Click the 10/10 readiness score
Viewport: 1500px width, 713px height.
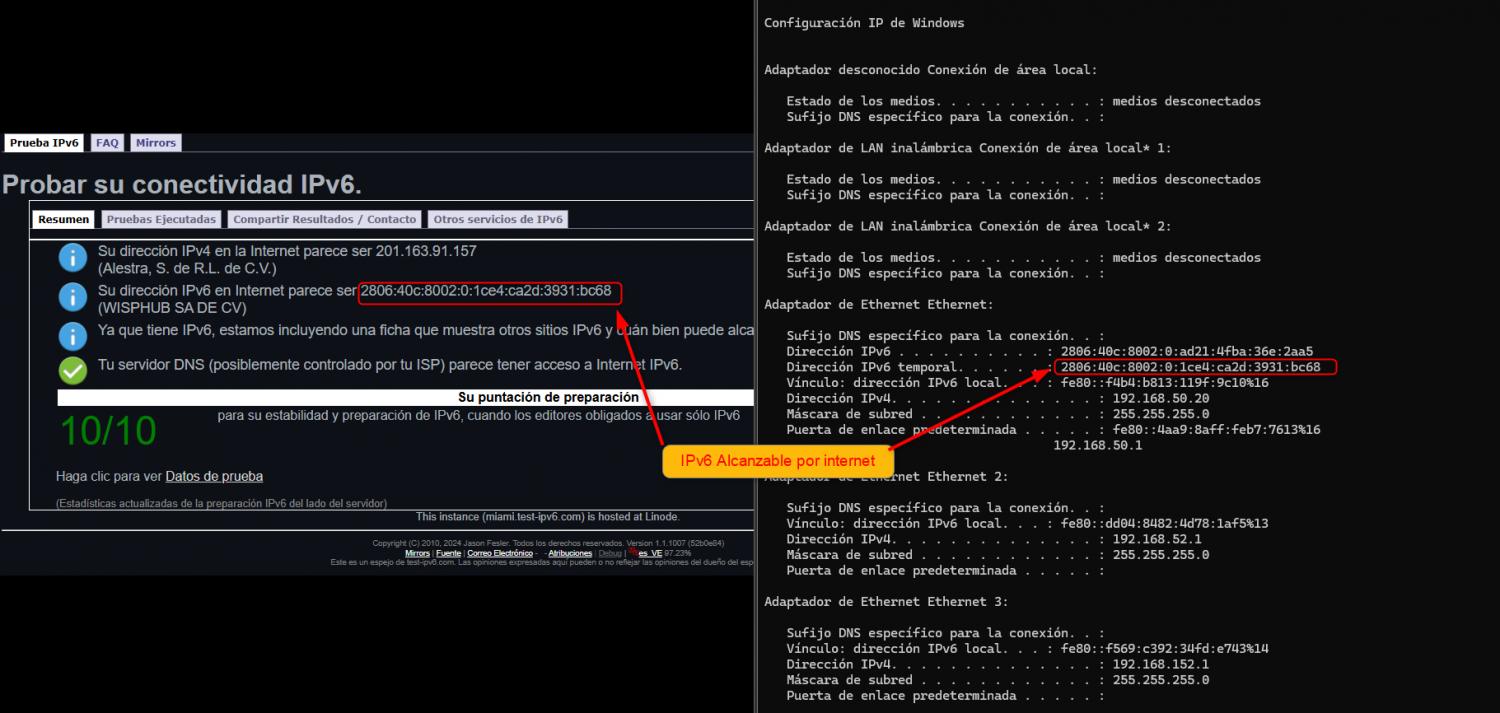pyautogui.click(x=108, y=431)
